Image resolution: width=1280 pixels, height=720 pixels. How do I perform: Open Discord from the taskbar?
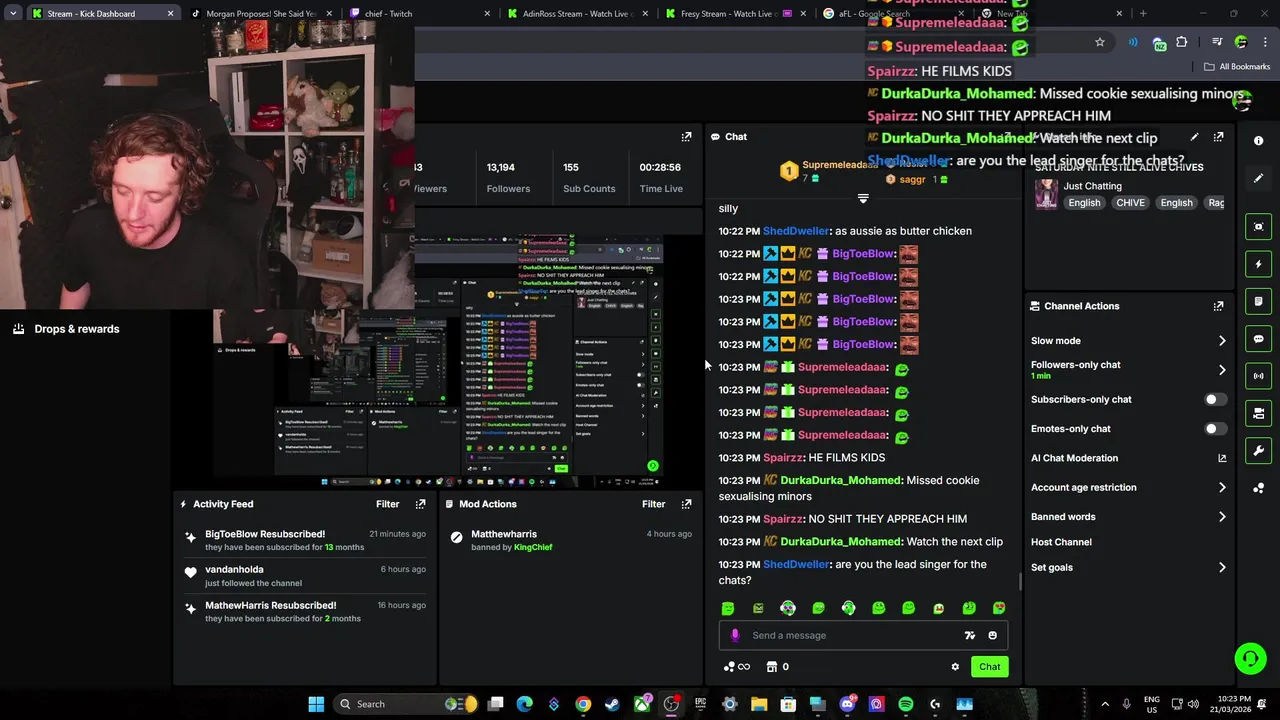pyautogui.click(x=847, y=704)
